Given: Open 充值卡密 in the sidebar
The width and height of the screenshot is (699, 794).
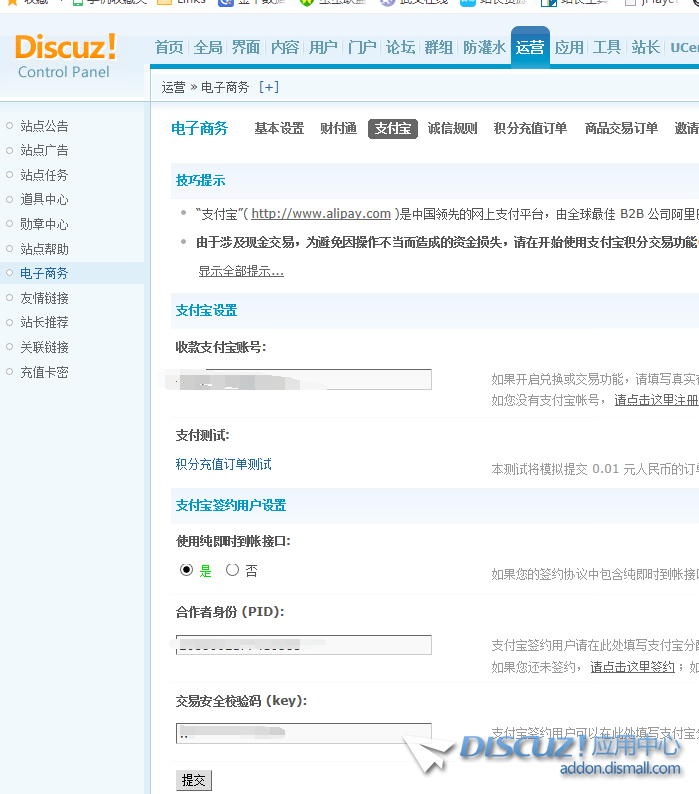Looking at the screenshot, I should pos(44,373).
